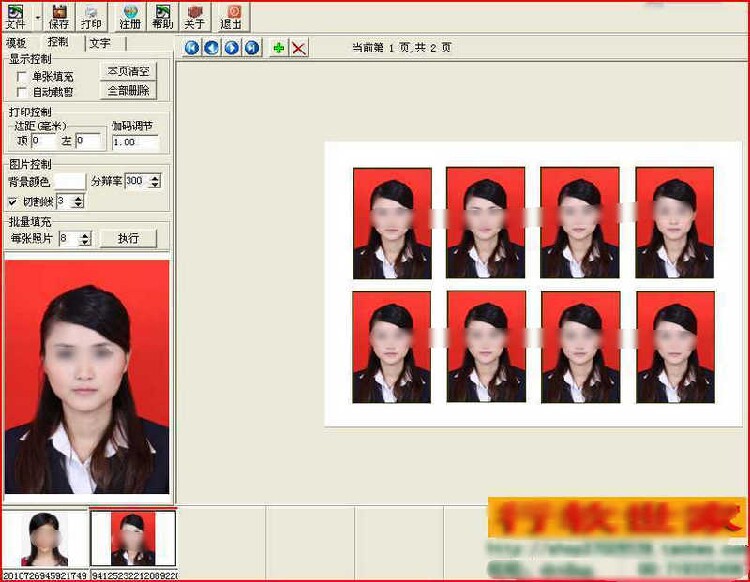
Task: Go to the previous page arrow icon
Action: click(x=212, y=47)
